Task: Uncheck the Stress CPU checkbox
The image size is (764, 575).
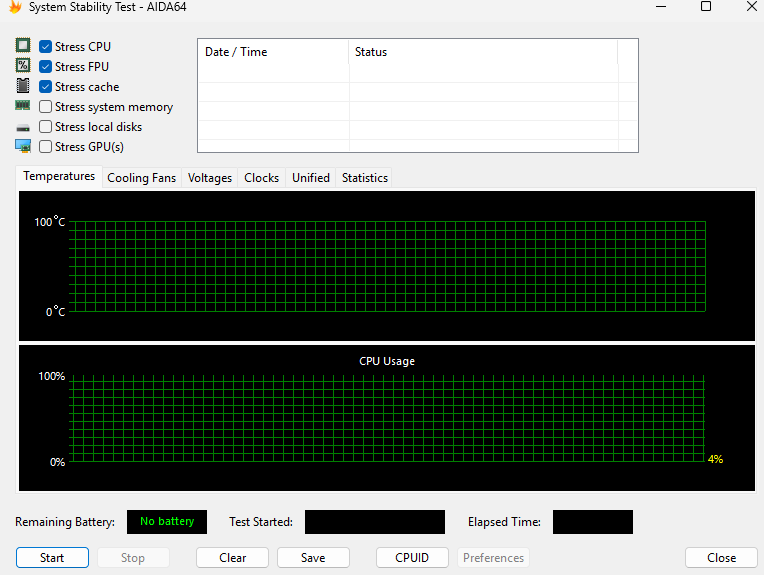Action: click(x=45, y=47)
